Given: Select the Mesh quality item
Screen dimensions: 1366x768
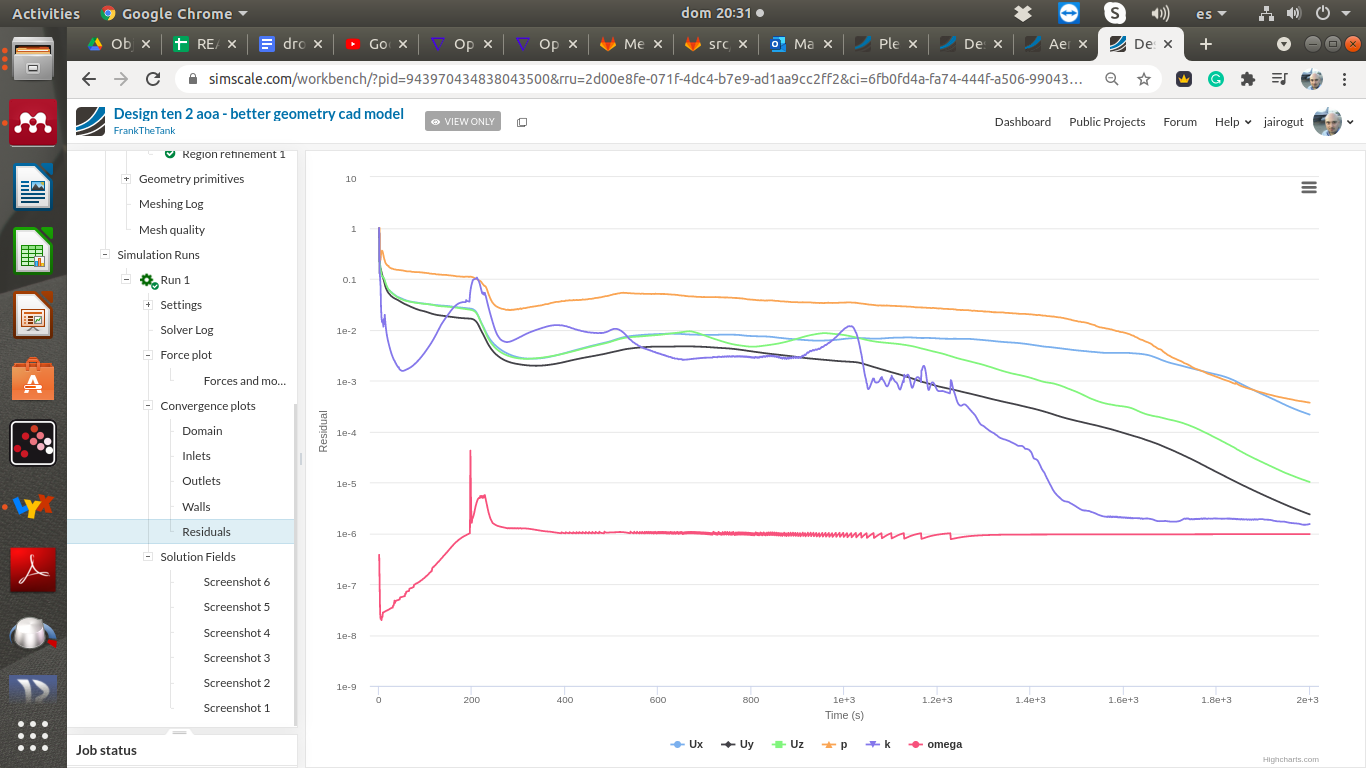Looking at the screenshot, I should coord(172,230).
